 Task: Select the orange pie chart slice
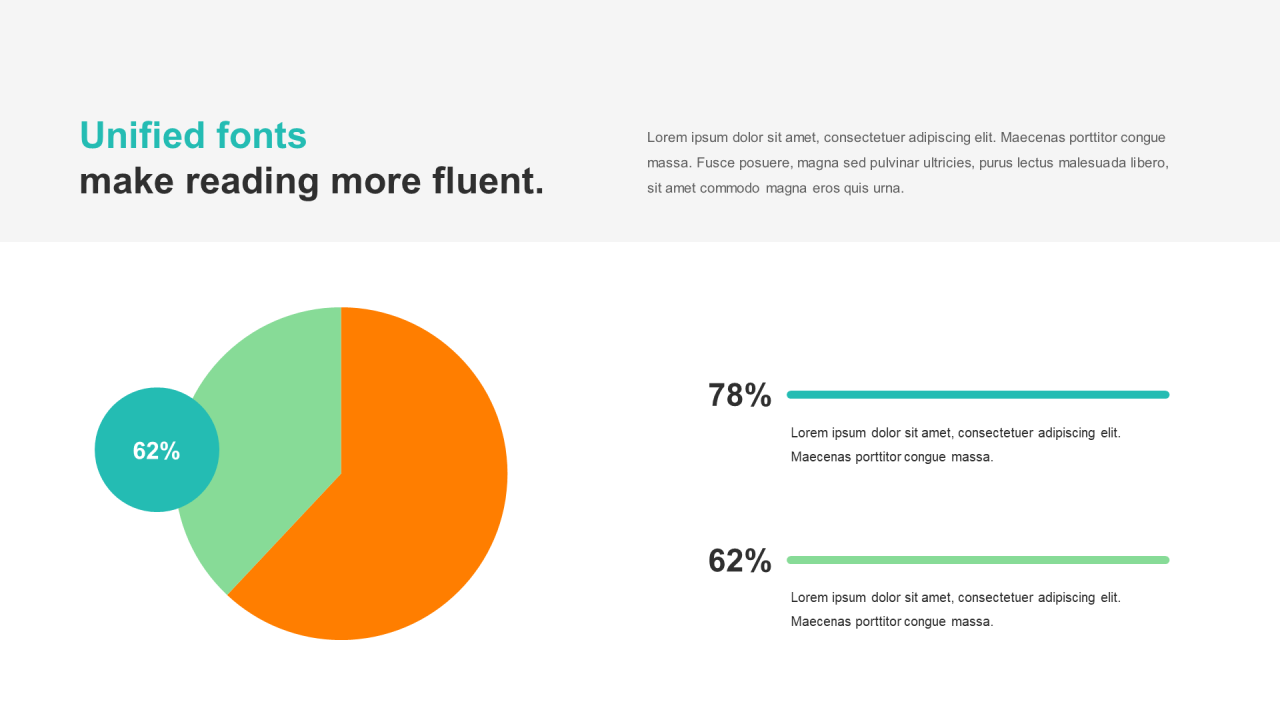(400, 490)
